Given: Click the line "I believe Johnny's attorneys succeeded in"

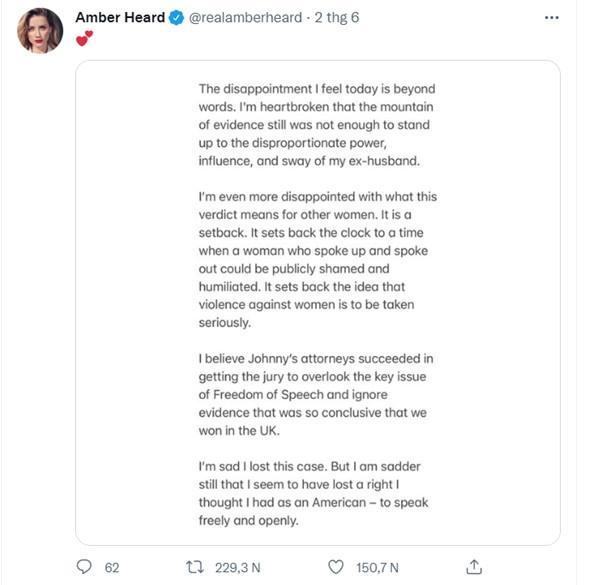Looking at the screenshot, I should [316, 358].
